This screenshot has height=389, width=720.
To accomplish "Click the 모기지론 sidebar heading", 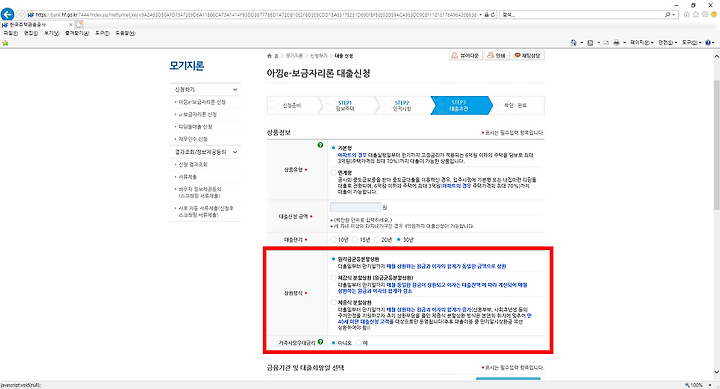I will 186,66.
